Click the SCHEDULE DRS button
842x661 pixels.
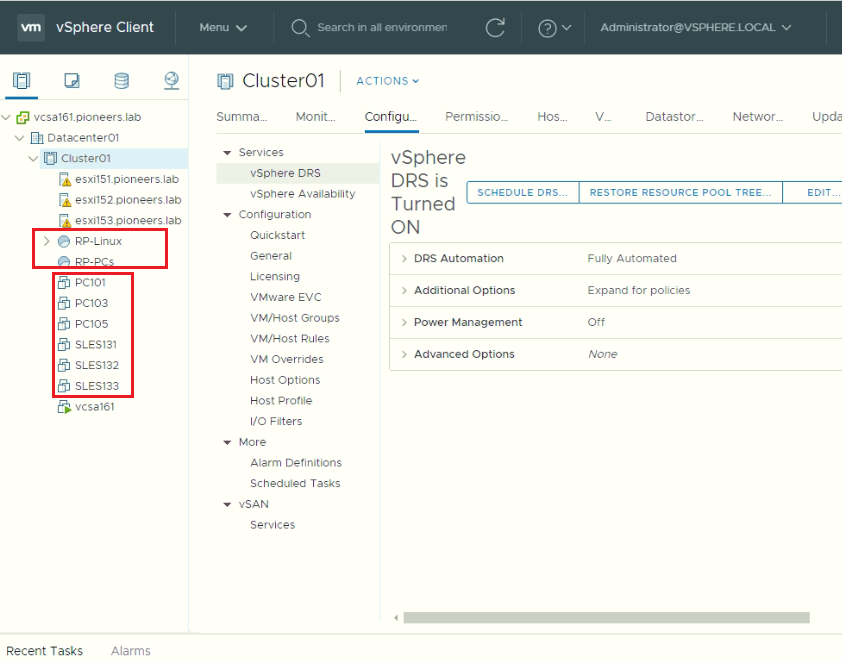(522, 193)
